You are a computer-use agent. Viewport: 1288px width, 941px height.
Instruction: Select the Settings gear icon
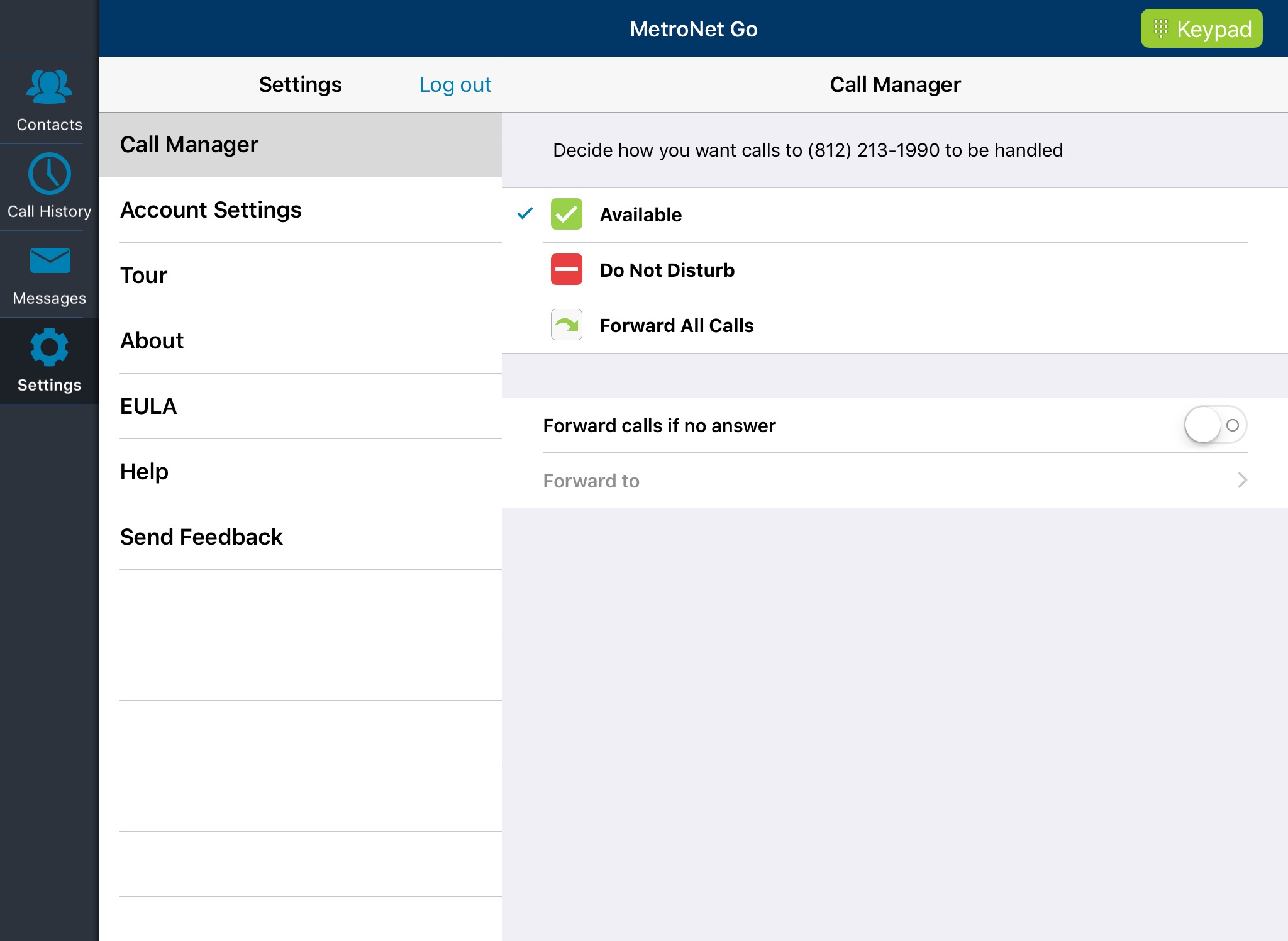point(49,347)
